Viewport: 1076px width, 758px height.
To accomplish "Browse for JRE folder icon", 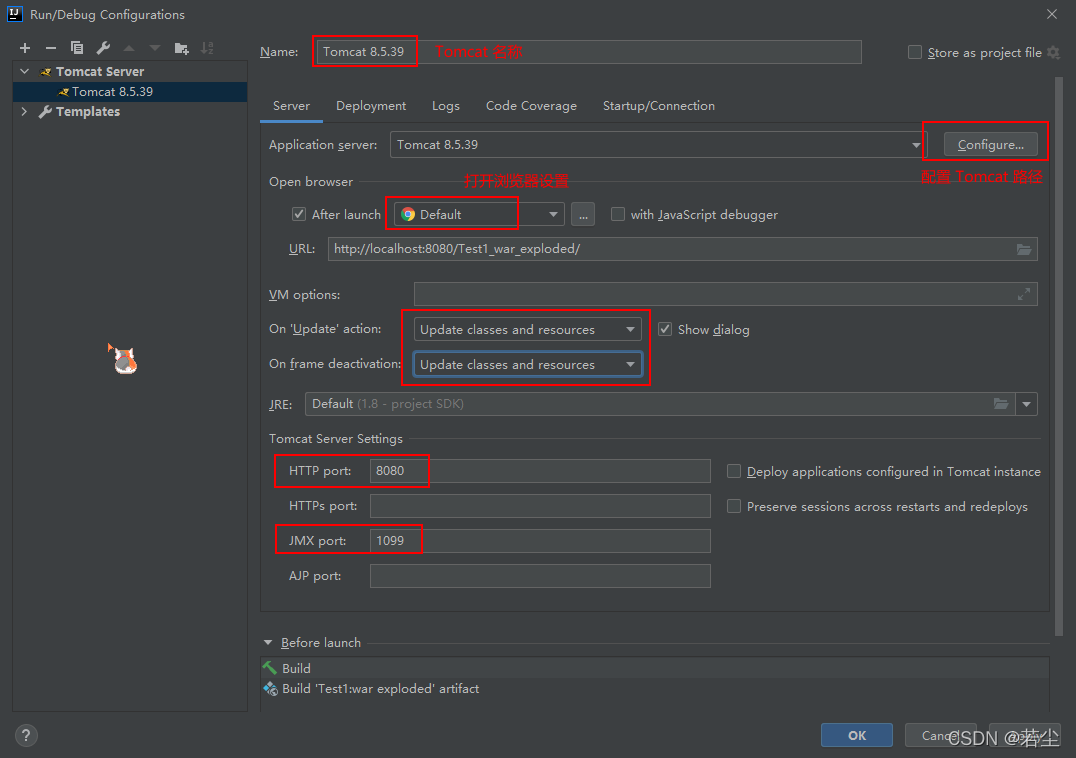I will pos(1001,403).
